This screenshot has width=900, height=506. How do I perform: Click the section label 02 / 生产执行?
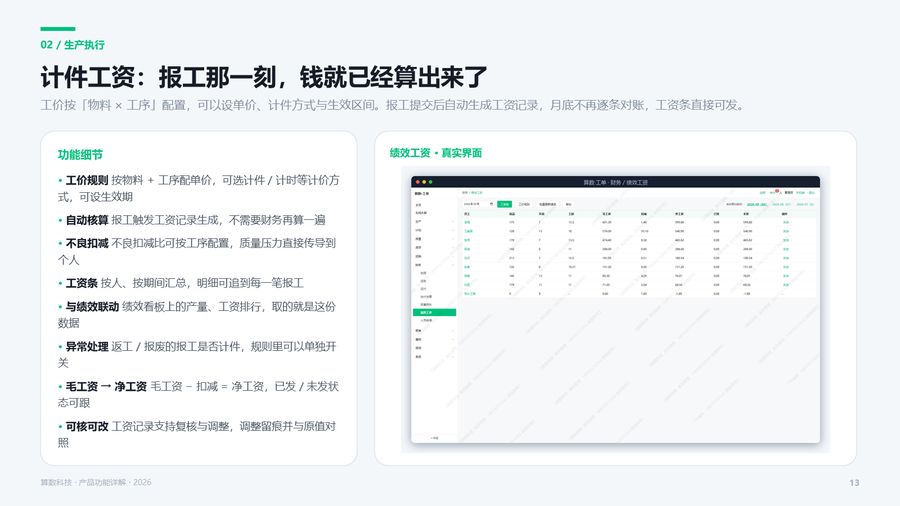click(72, 45)
